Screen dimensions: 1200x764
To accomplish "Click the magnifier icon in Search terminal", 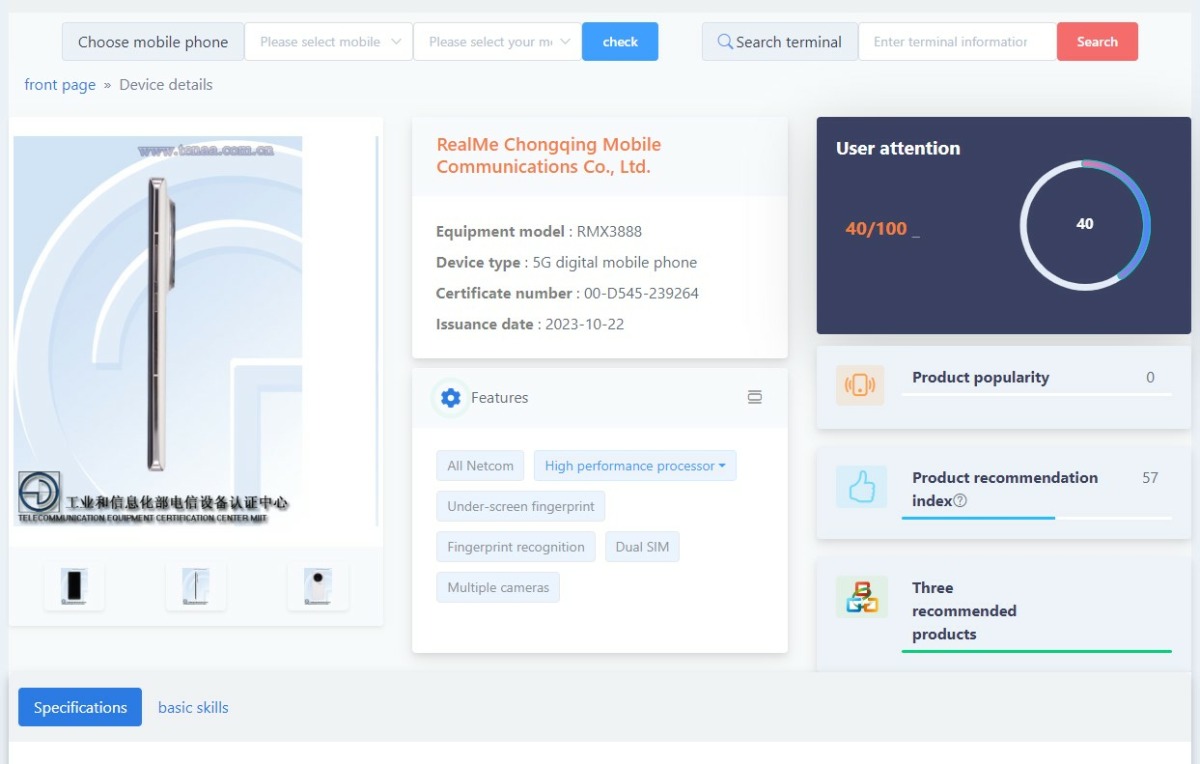I will click(x=725, y=42).
